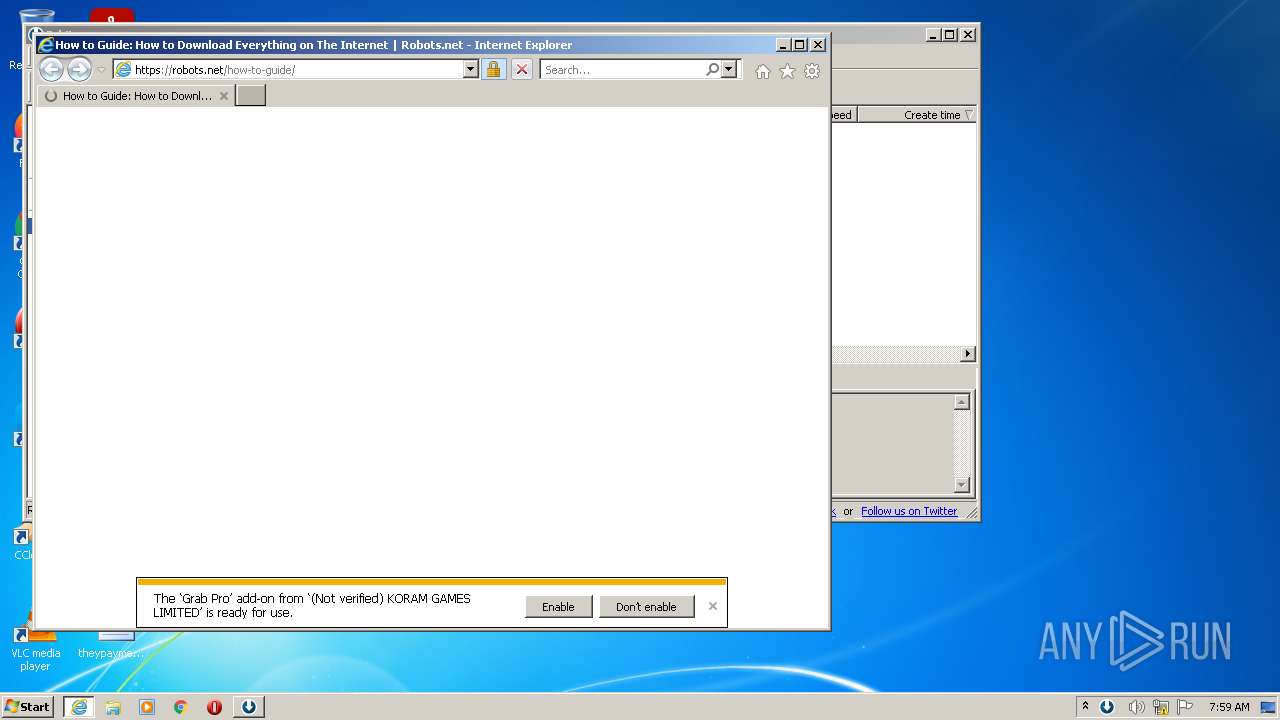Launch Google Chrome from the taskbar
The height and width of the screenshot is (720, 1280).
point(181,707)
